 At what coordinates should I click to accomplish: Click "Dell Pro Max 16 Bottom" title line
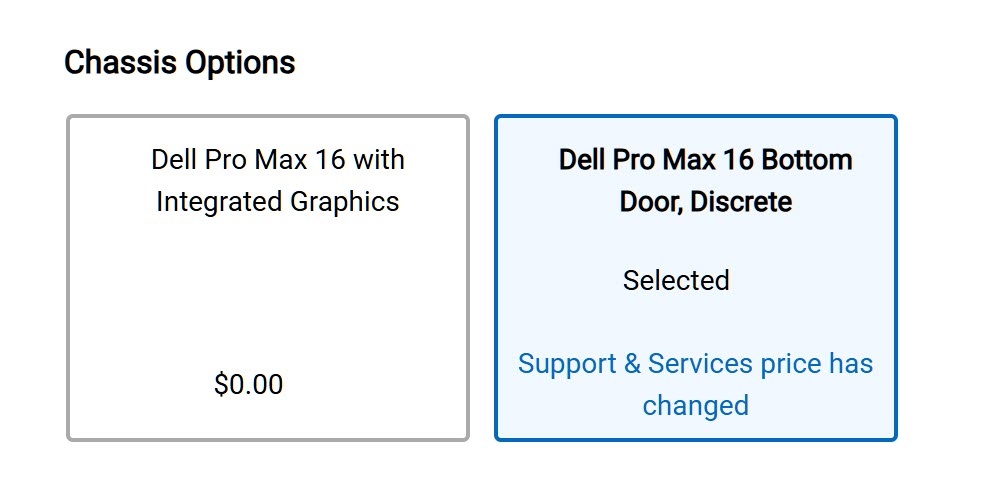(x=705, y=160)
